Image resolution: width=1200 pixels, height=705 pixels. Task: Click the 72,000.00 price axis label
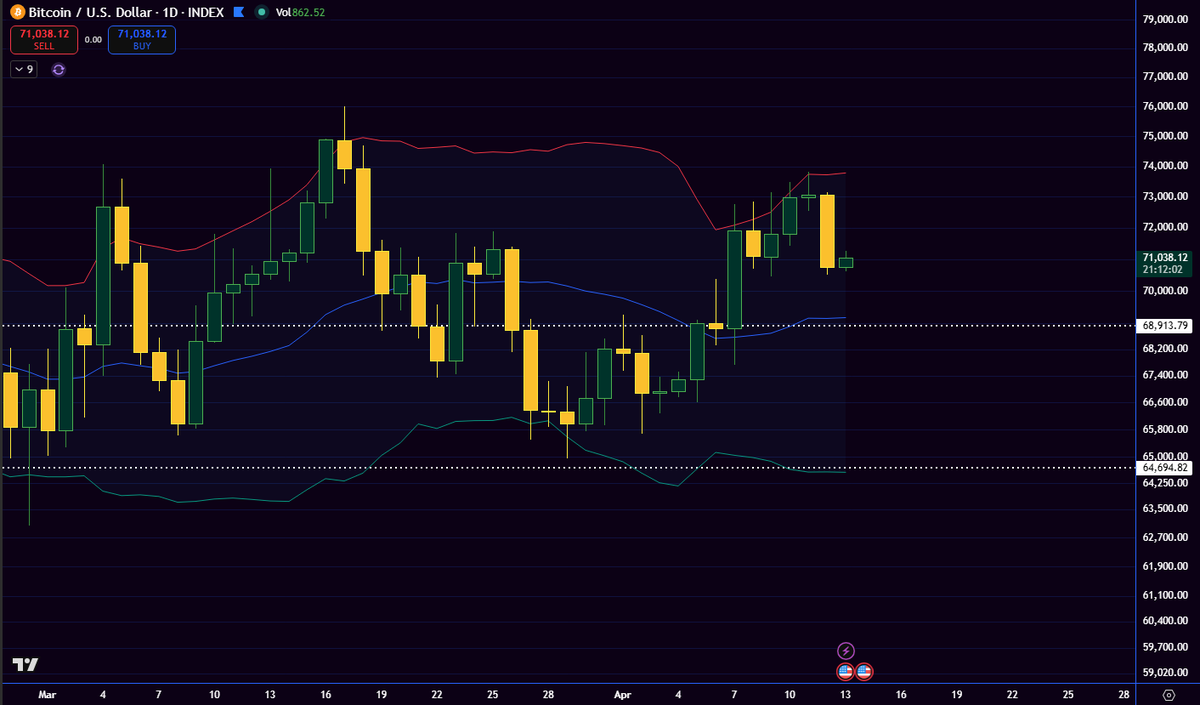point(1165,227)
